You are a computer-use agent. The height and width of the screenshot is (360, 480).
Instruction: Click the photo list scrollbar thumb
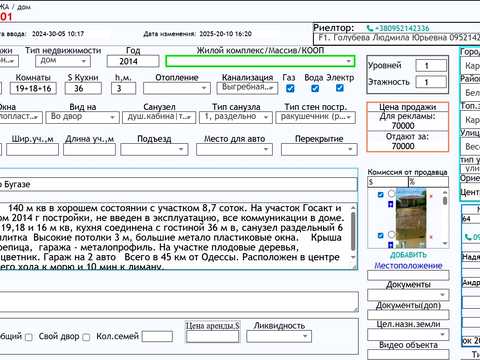coord(445,201)
